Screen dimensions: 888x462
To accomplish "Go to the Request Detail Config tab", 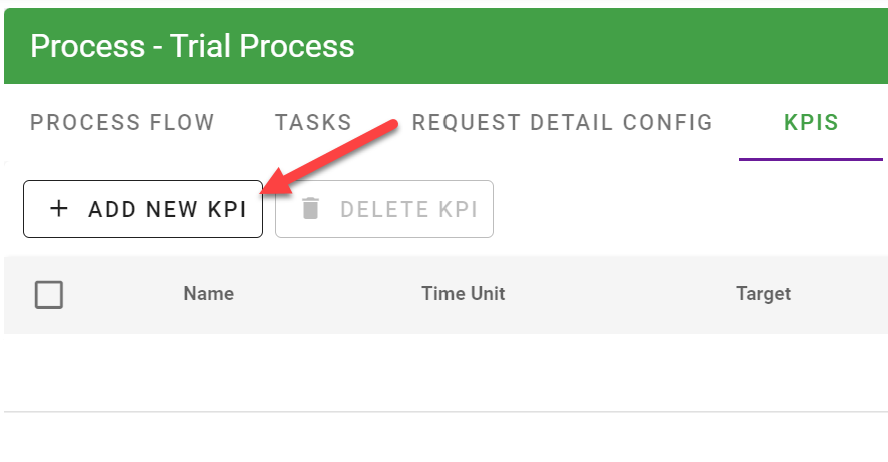I will 562,123.
